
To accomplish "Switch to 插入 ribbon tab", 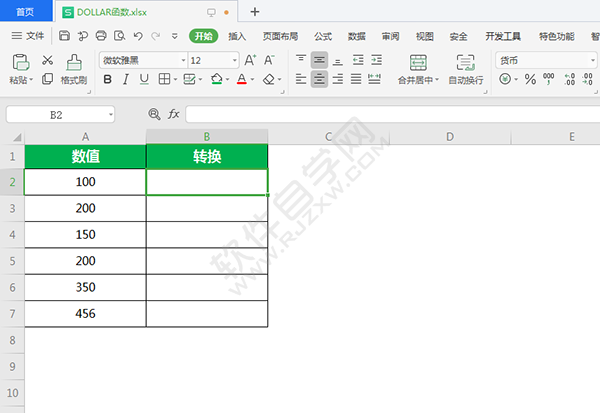I will pyautogui.click(x=237, y=36).
